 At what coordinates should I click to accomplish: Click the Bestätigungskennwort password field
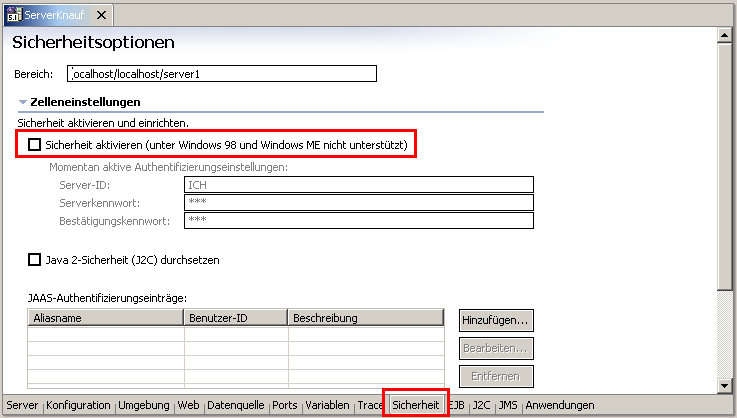tap(359, 221)
